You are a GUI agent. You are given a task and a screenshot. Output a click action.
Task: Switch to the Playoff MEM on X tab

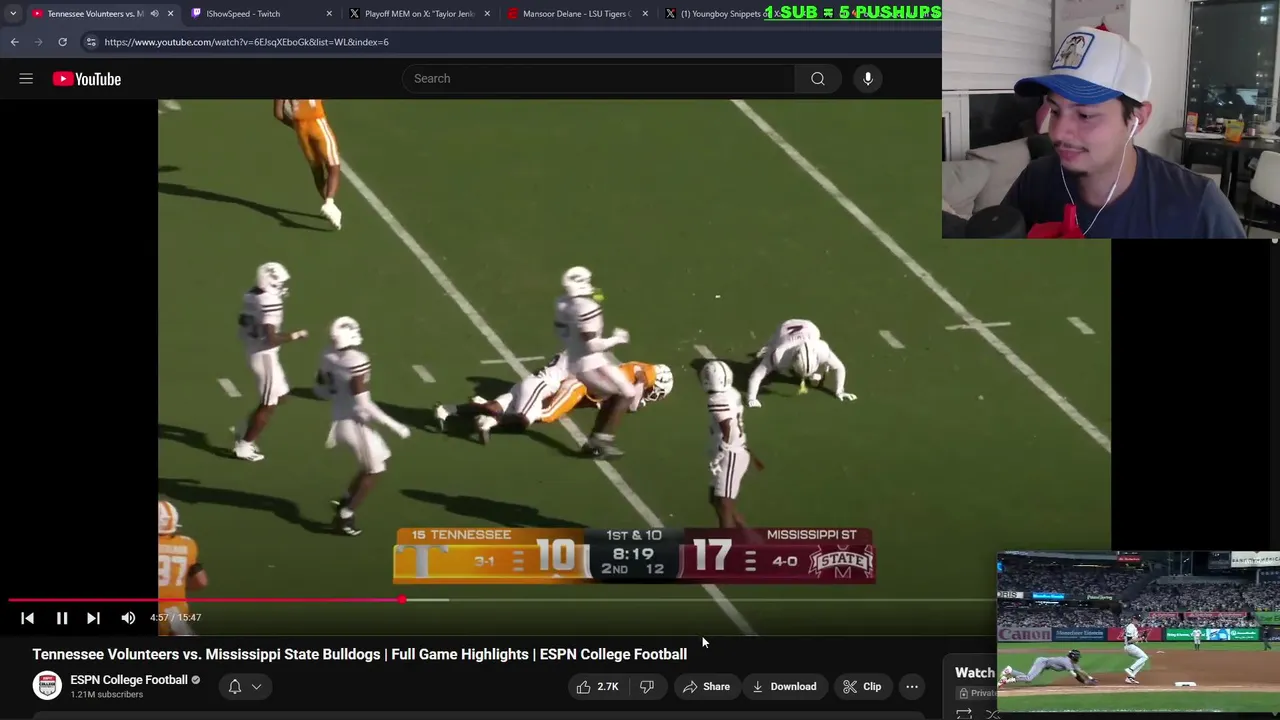click(418, 14)
